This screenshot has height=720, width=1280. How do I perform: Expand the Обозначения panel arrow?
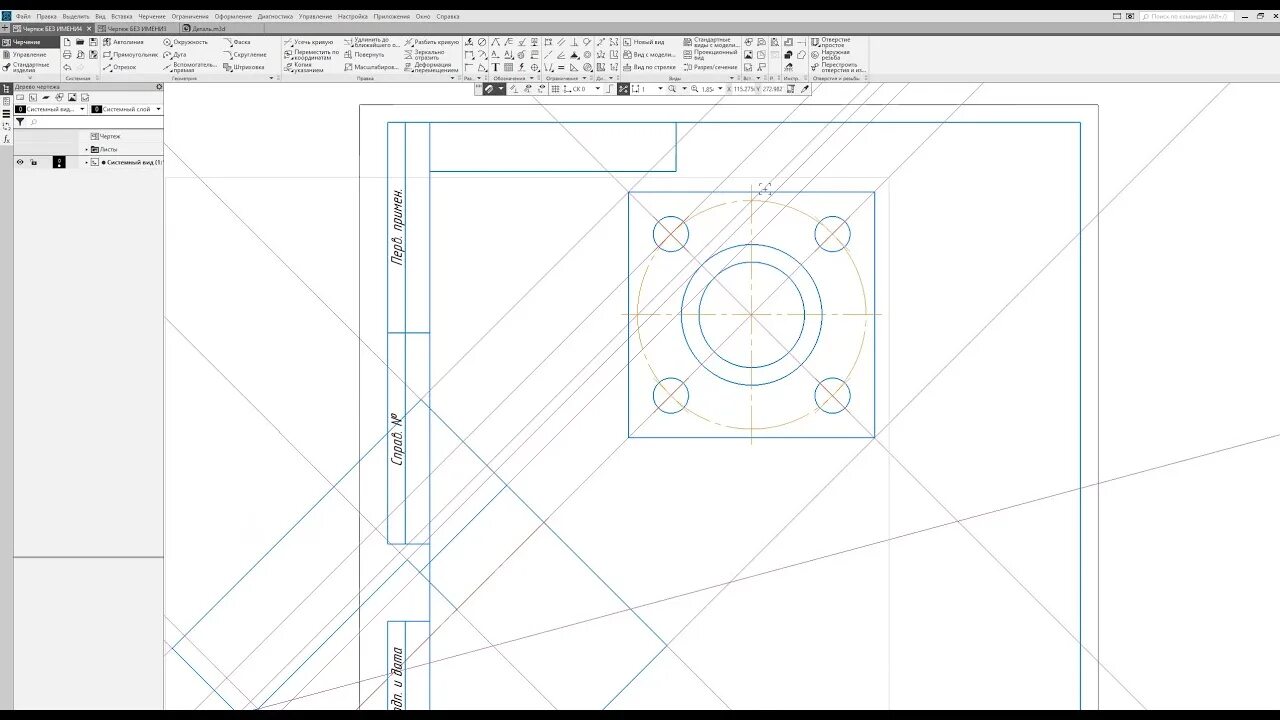(532, 78)
